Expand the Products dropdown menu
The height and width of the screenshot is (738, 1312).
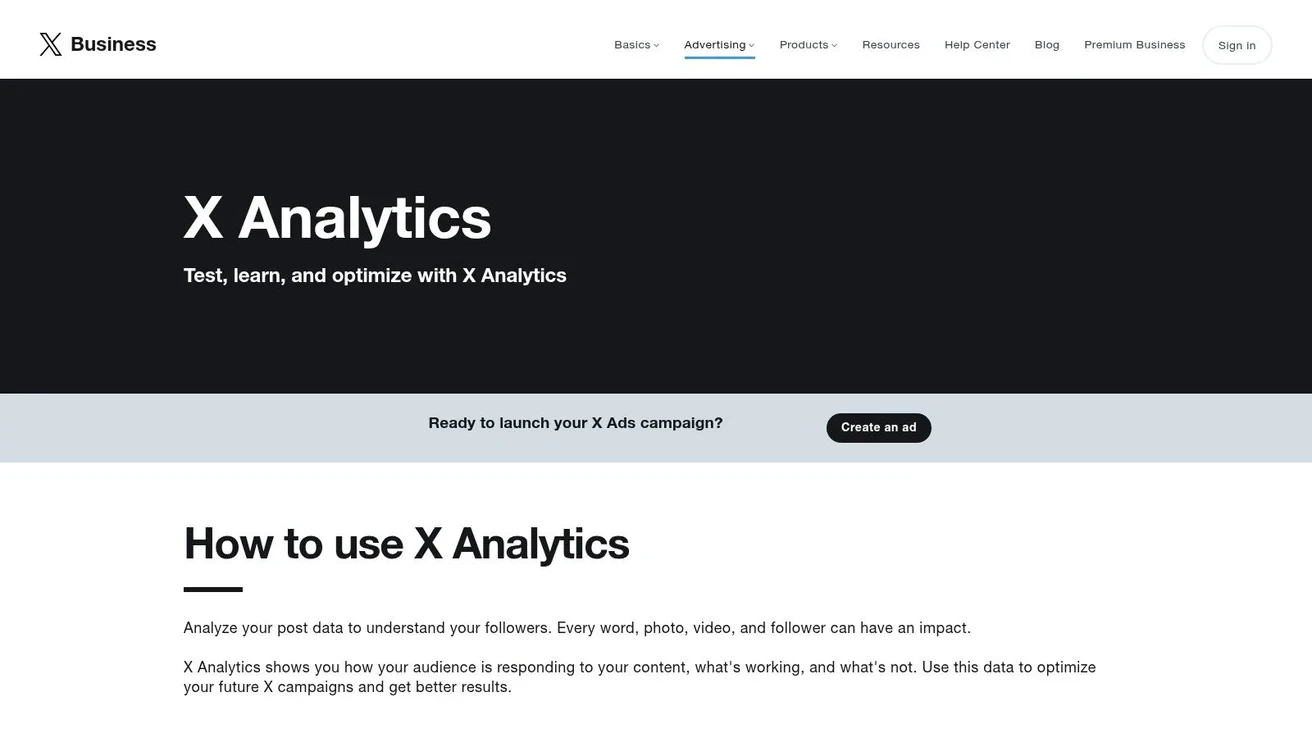tap(808, 45)
